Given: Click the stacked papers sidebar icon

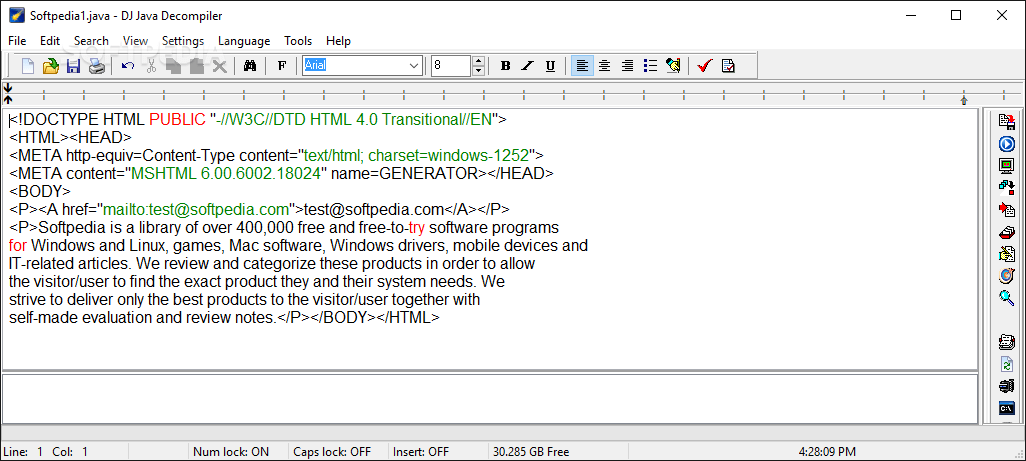Looking at the screenshot, I should 1007,342.
